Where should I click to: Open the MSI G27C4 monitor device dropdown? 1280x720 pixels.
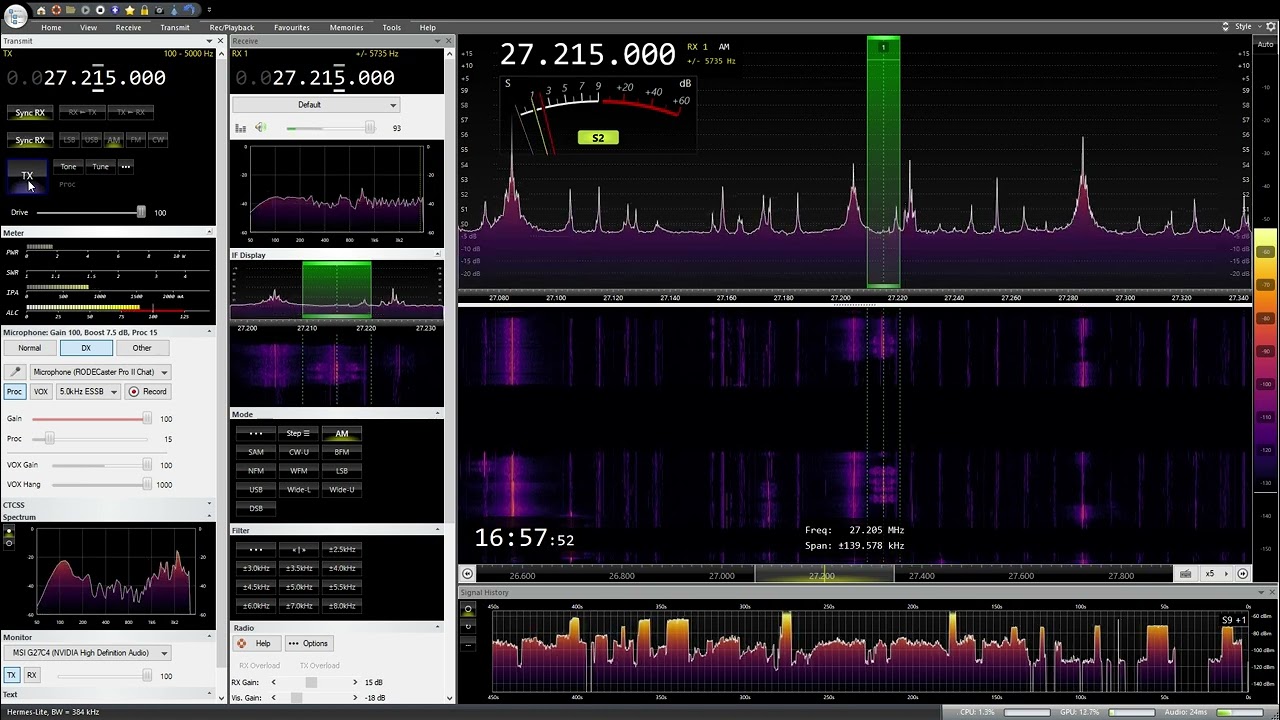[87, 653]
